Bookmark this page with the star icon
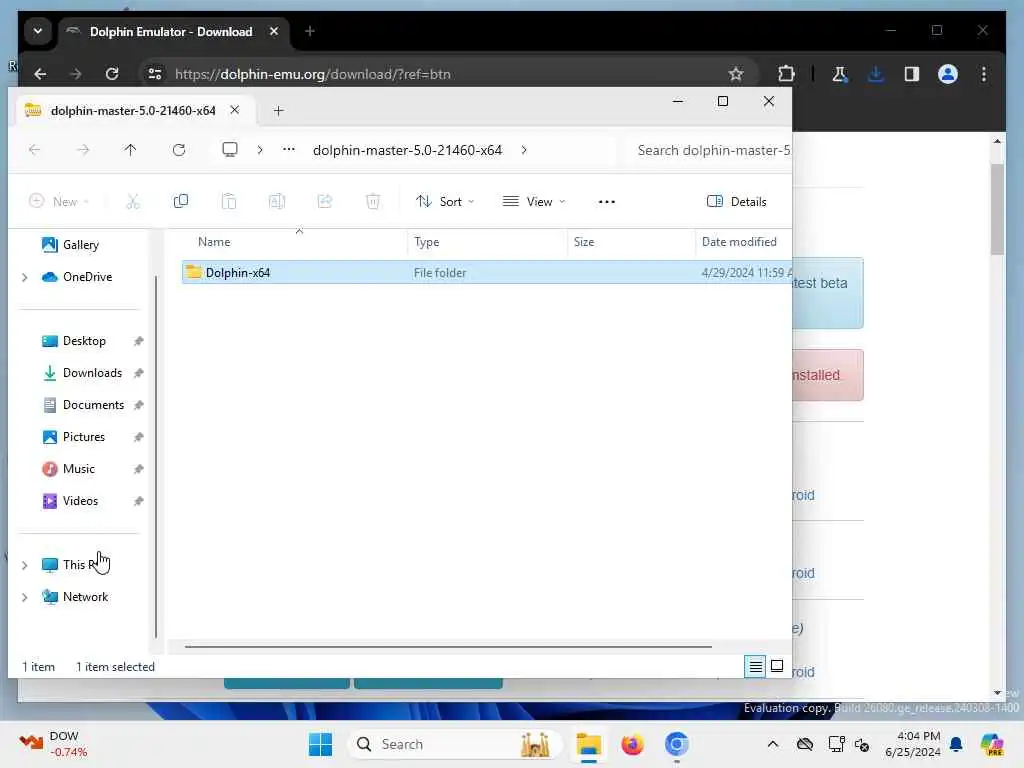1024x768 pixels. (736, 74)
